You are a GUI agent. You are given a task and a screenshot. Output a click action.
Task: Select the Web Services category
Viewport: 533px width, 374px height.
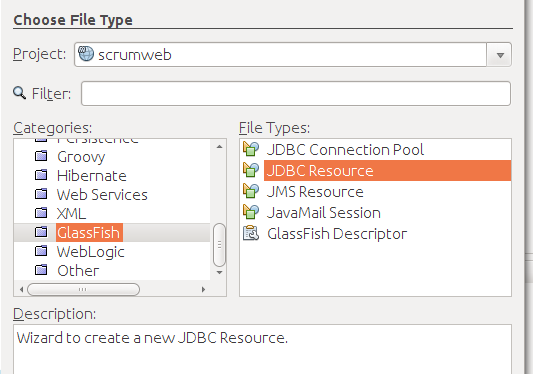102,194
